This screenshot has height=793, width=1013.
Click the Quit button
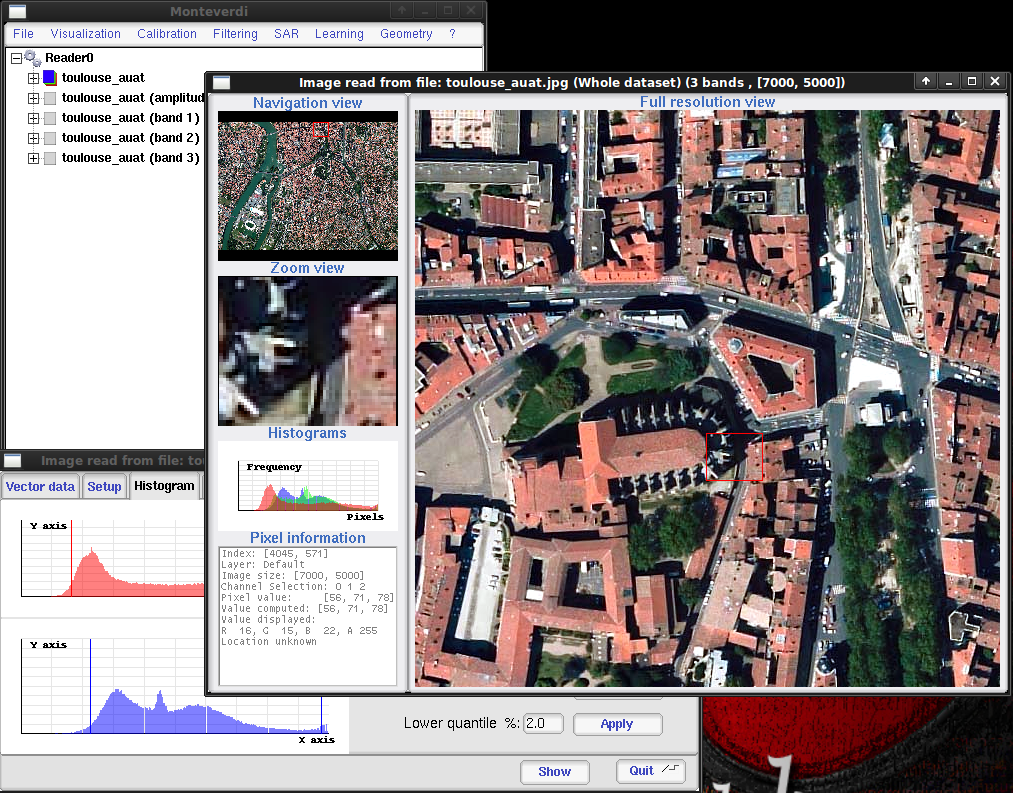(x=650, y=771)
